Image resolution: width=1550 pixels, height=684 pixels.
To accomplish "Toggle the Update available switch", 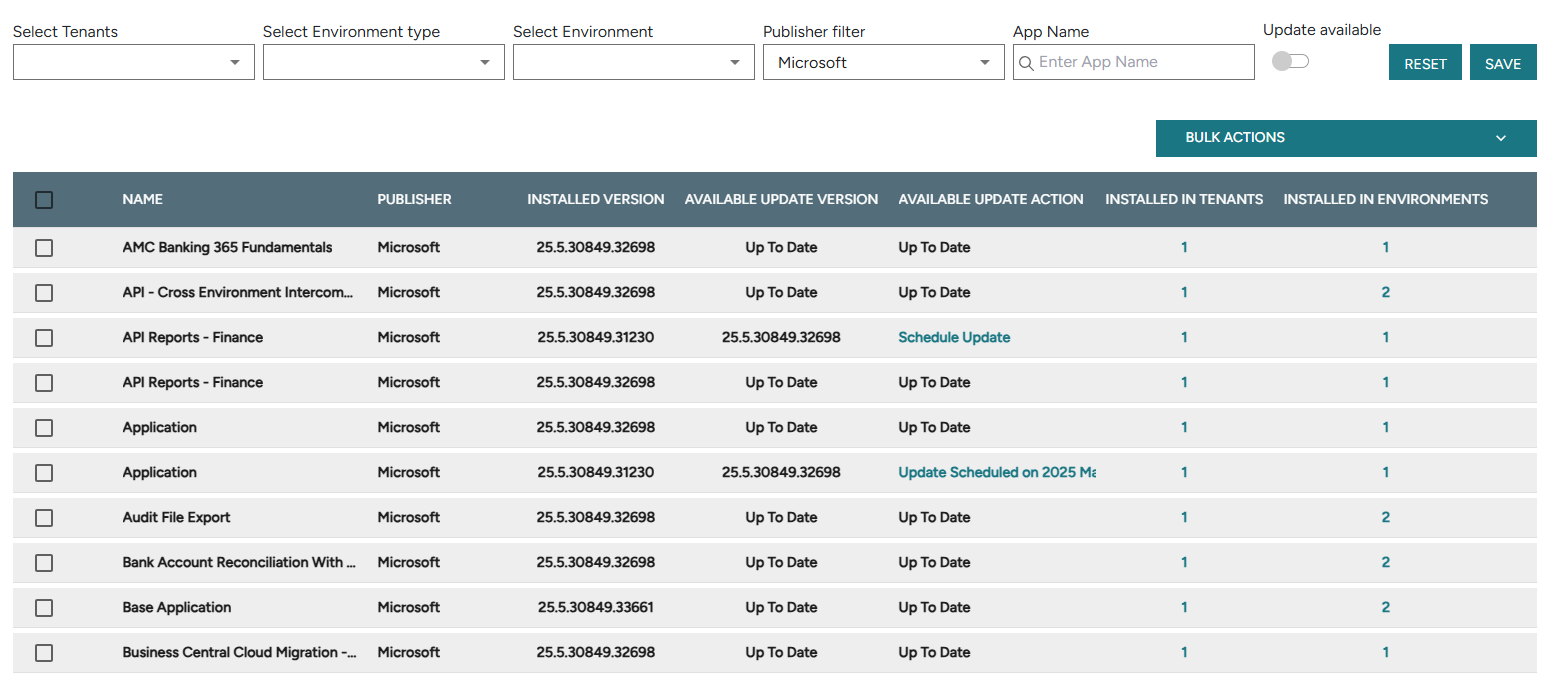I will click(x=1289, y=62).
